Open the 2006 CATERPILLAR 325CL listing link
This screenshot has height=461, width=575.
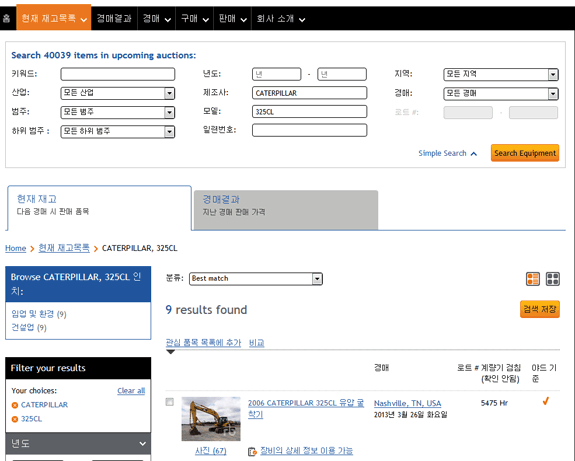[x=306, y=409]
